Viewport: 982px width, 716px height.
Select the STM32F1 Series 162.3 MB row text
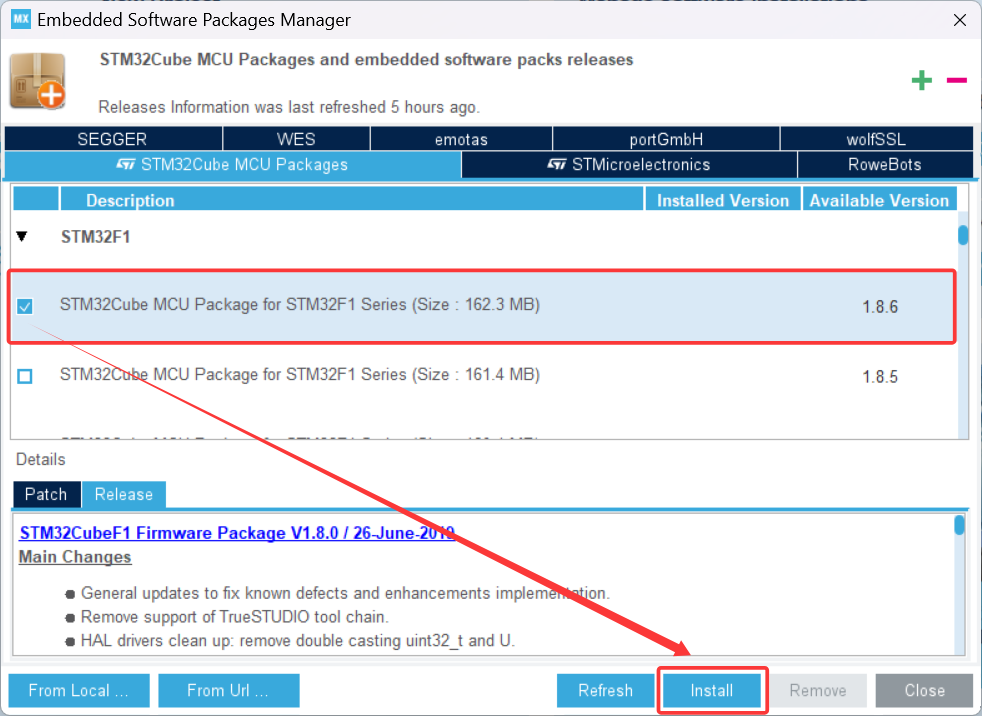pos(300,304)
